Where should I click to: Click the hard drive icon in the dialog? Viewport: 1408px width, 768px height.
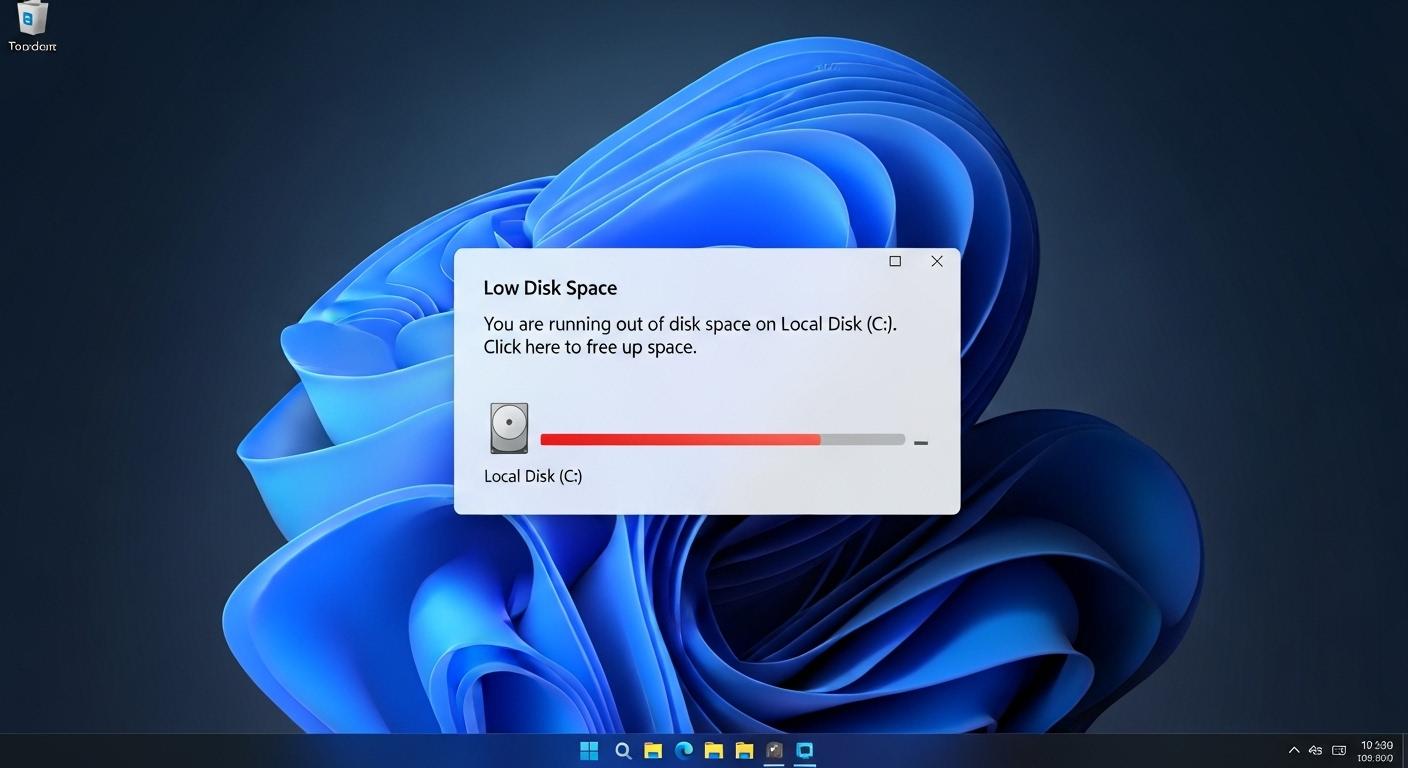tap(508, 426)
